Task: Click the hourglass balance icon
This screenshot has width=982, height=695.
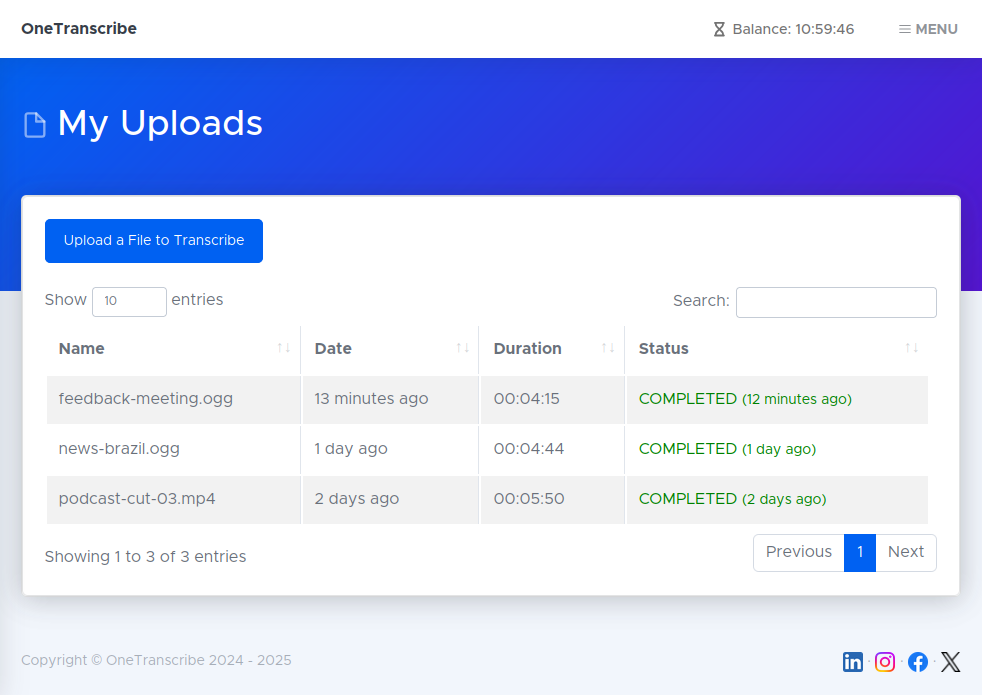Action: (x=719, y=29)
